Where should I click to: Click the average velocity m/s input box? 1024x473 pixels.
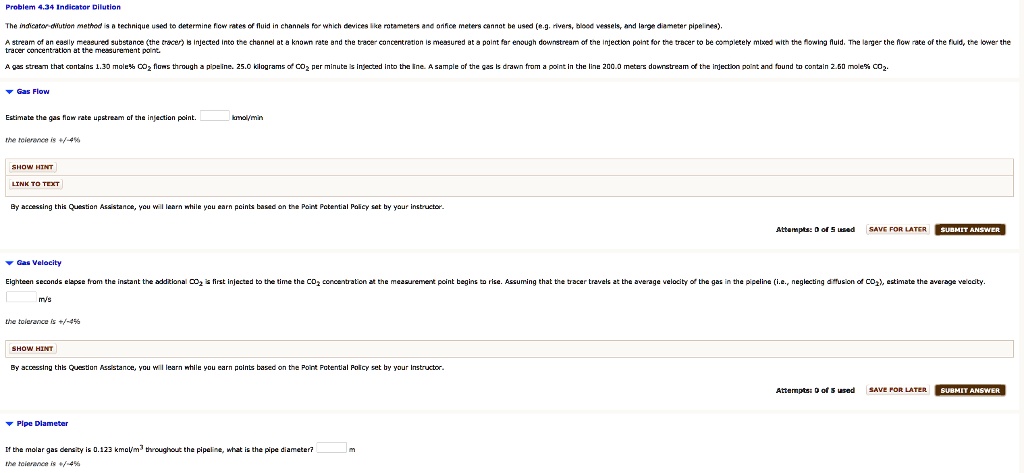pos(21,297)
